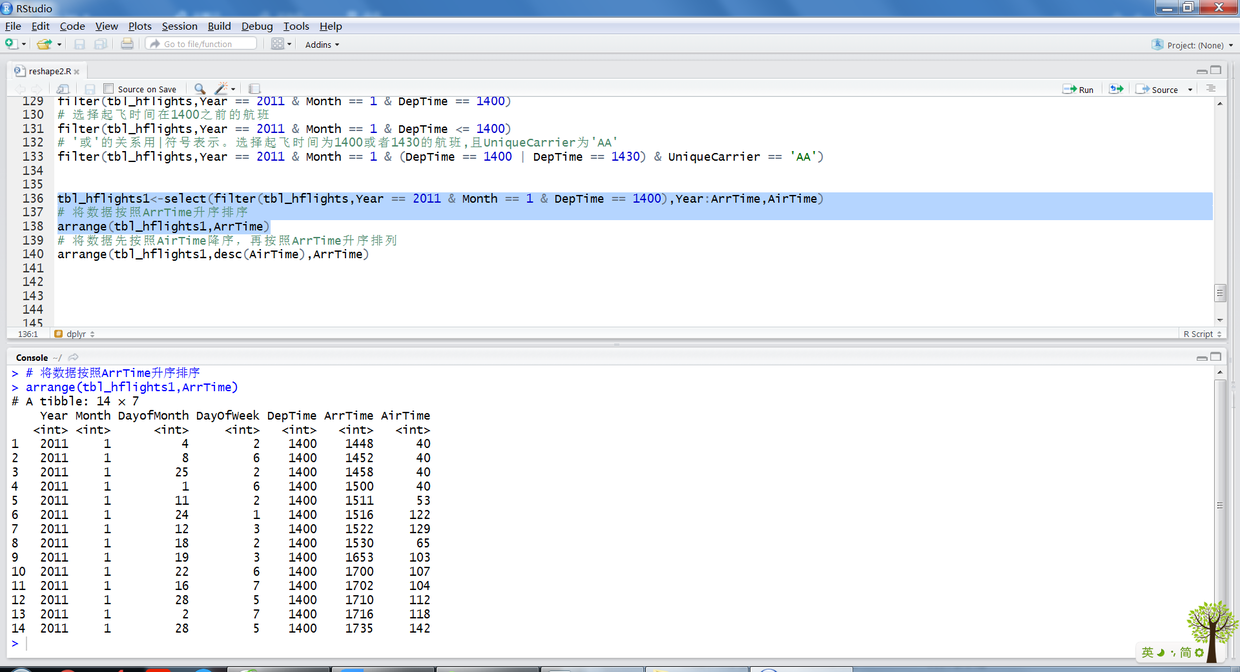
Task: Open the File menu
Action: (13, 26)
